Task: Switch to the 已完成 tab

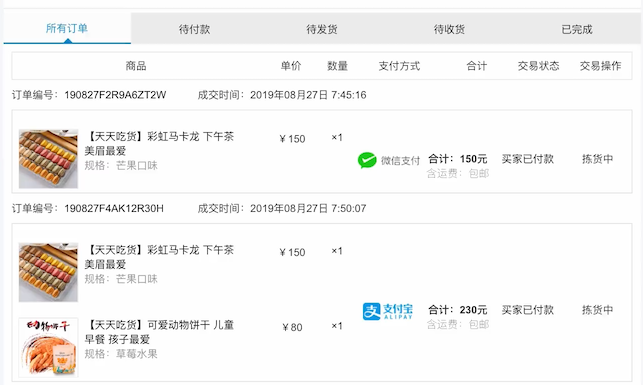Action: tap(577, 29)
